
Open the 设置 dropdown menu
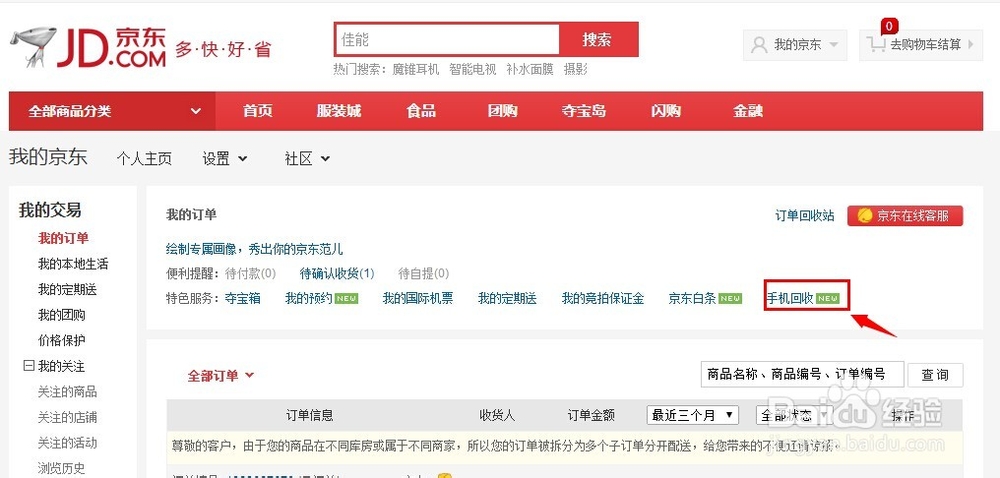(224, 158)
